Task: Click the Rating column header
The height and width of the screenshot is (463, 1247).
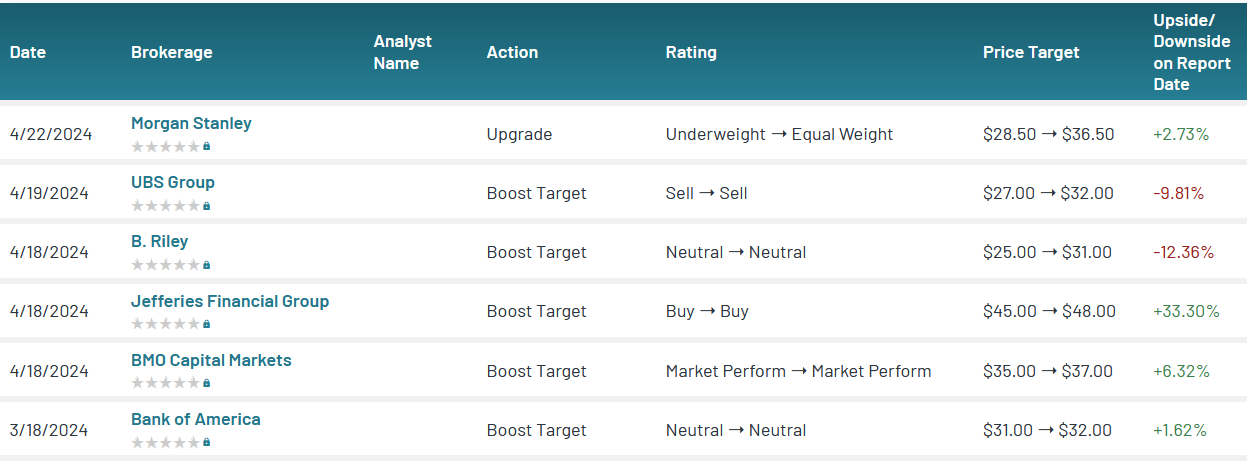Action: click(x=691, y=53)
